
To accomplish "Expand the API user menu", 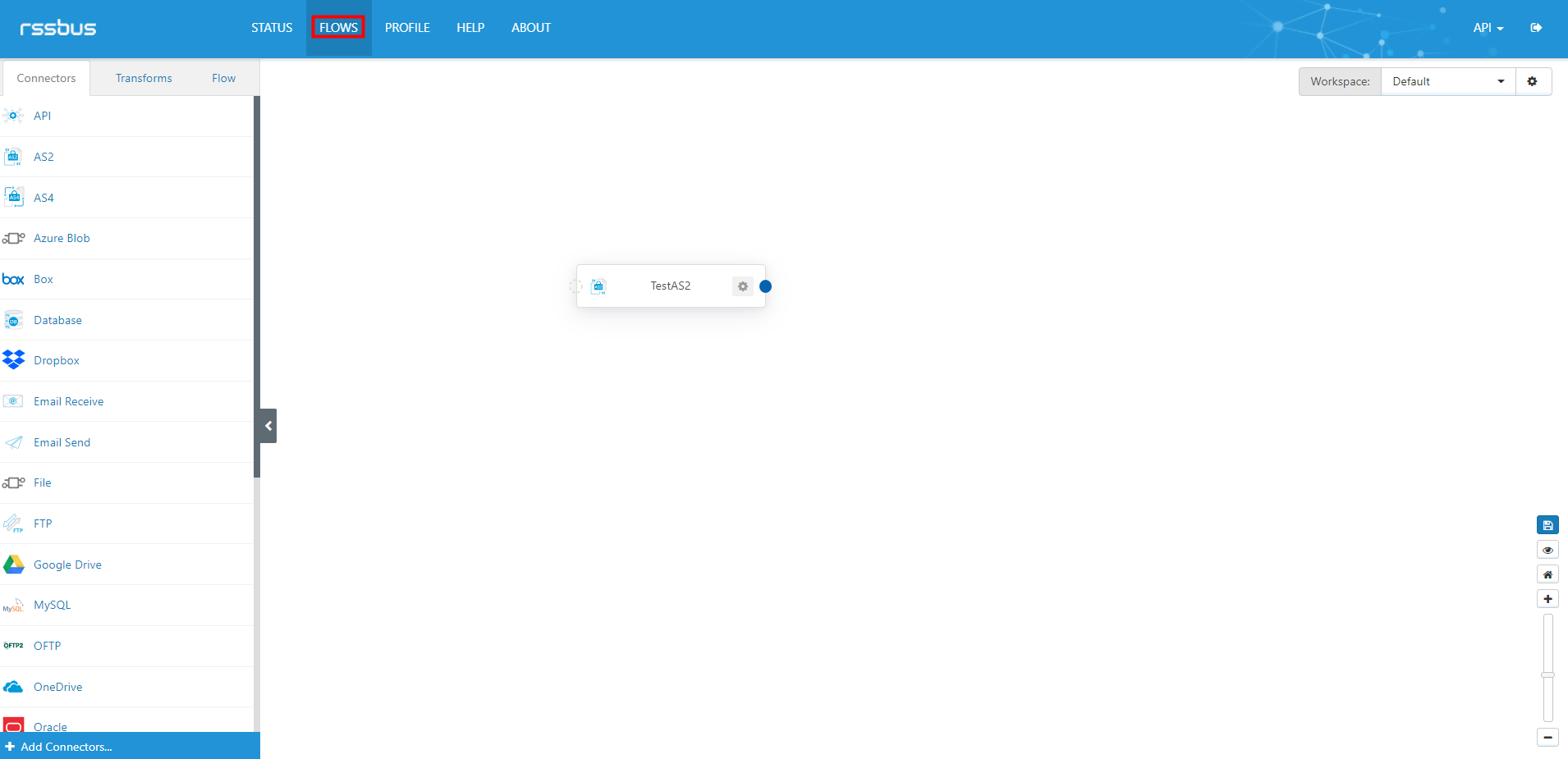I will click(x=1488, y=28).
